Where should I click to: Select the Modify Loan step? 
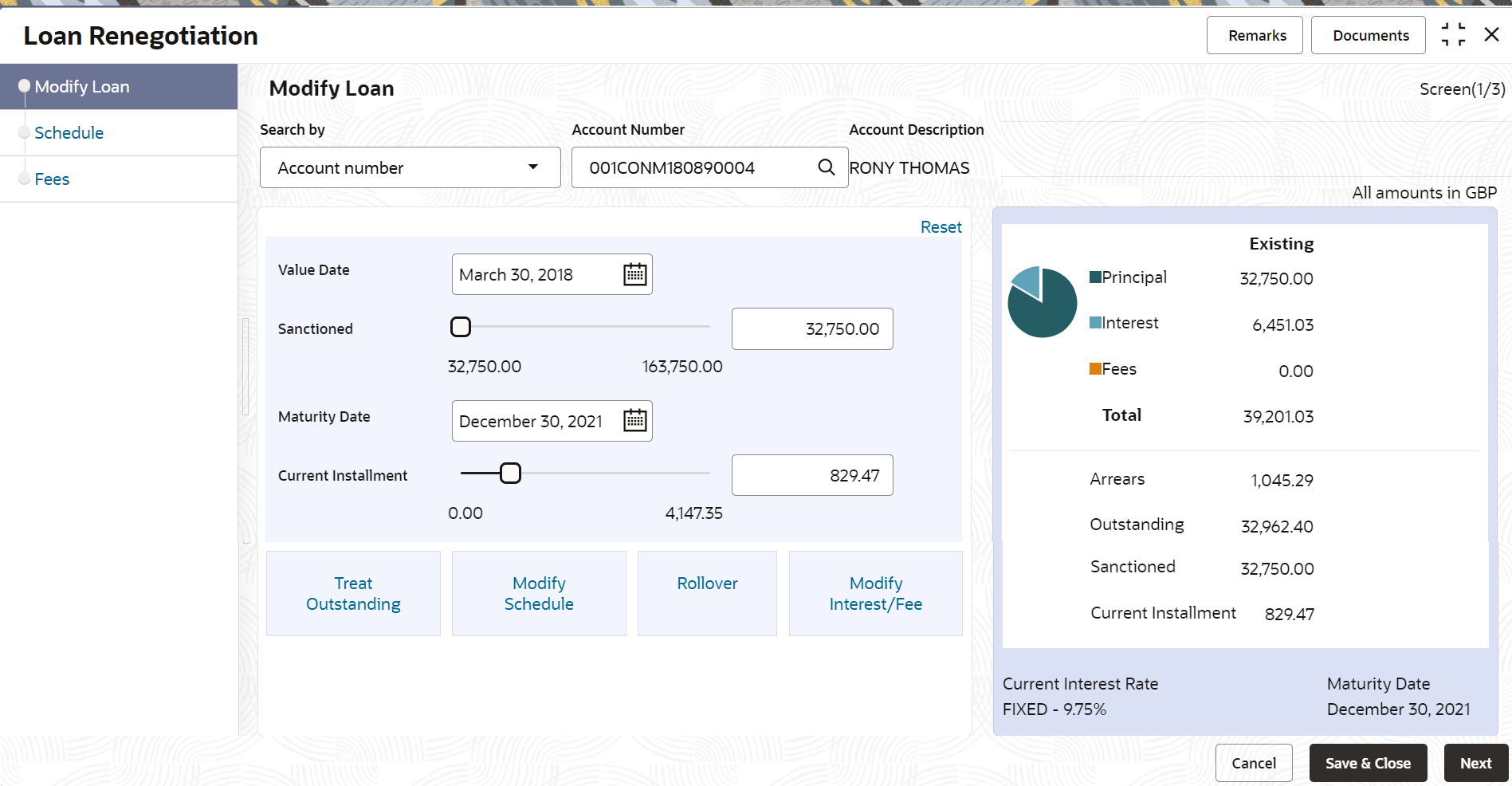[x=81, y=87]
